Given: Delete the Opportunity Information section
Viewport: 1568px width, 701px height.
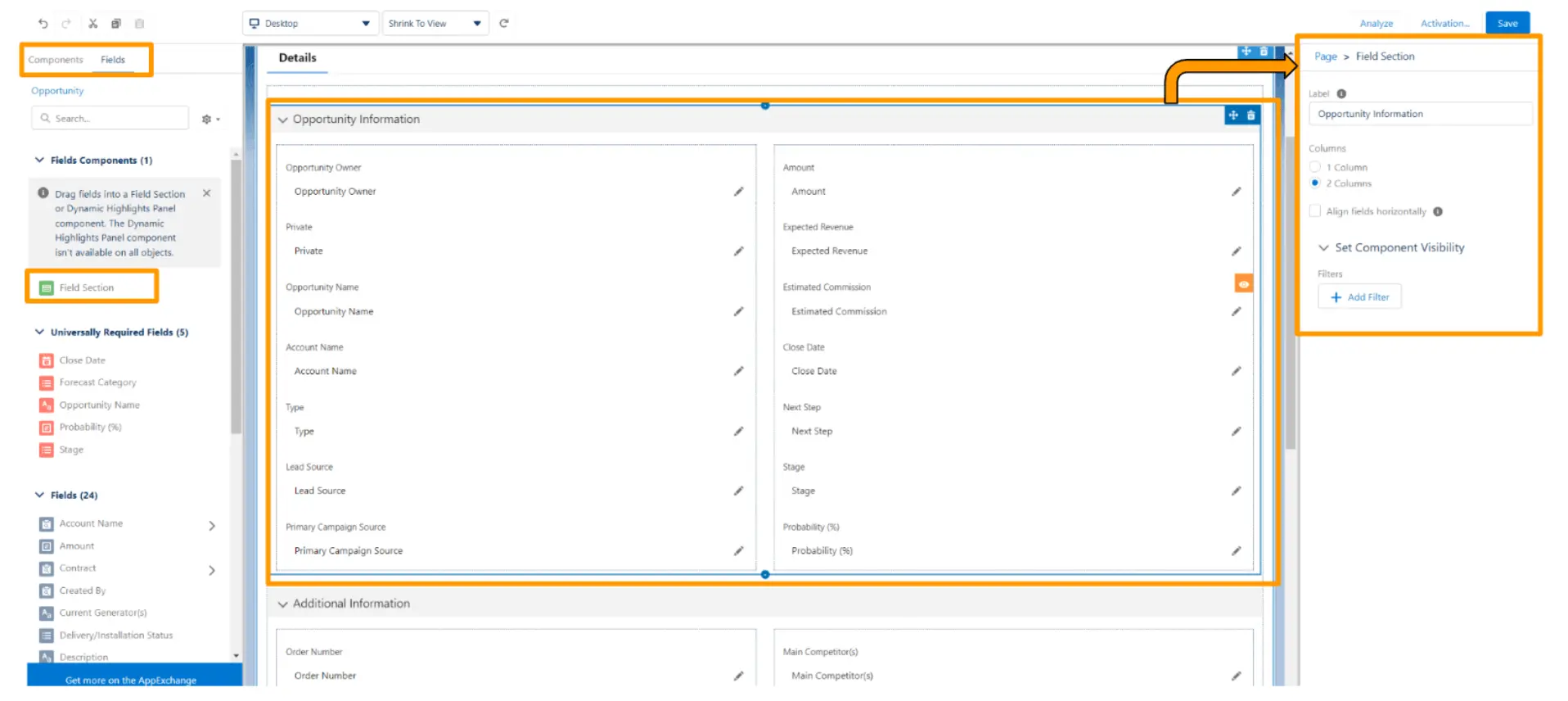Looking at the screenshot, I should pos(1250,115).
